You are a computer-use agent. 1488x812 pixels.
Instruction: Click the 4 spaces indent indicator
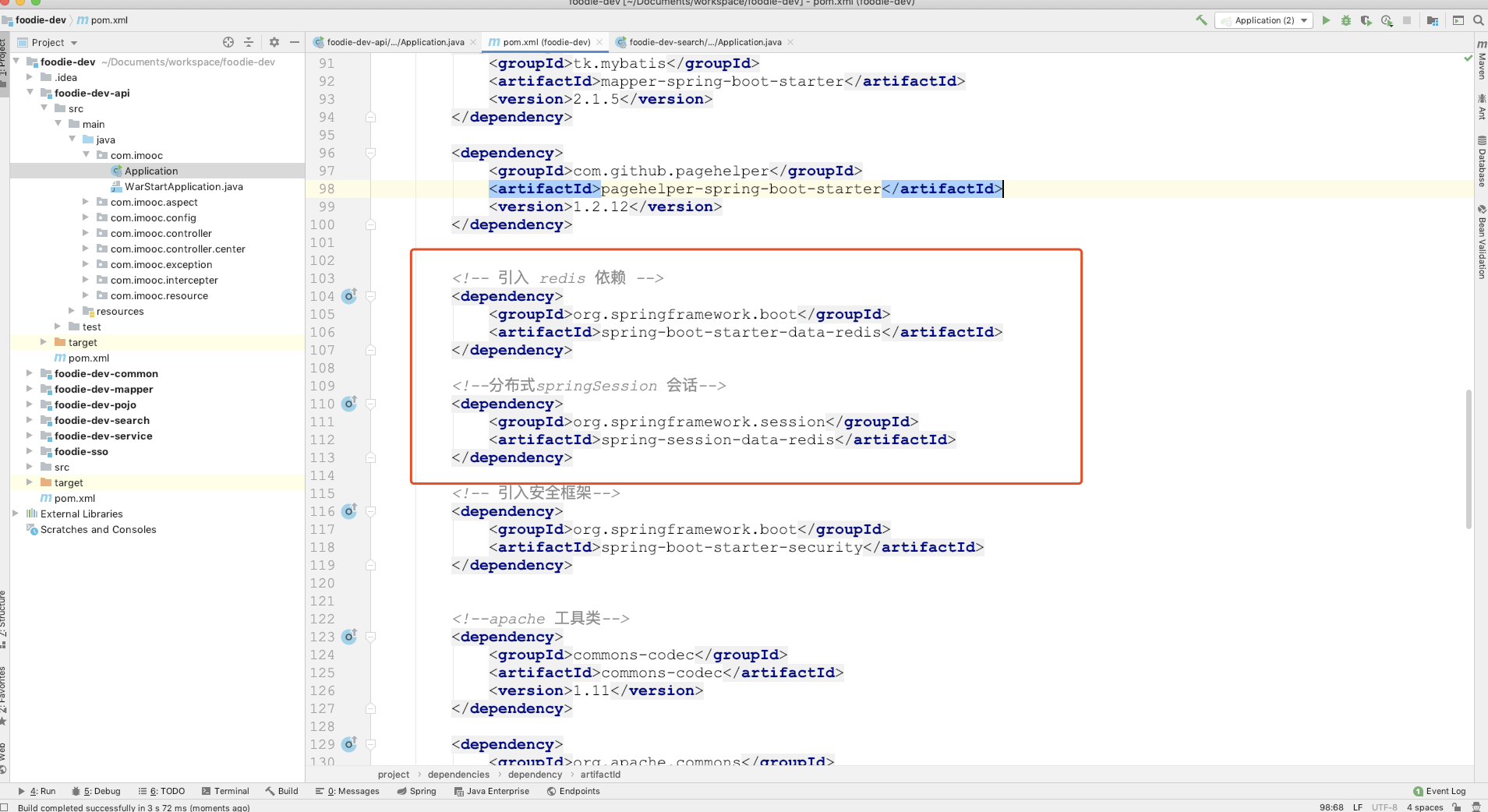[x=1425, y=807]
